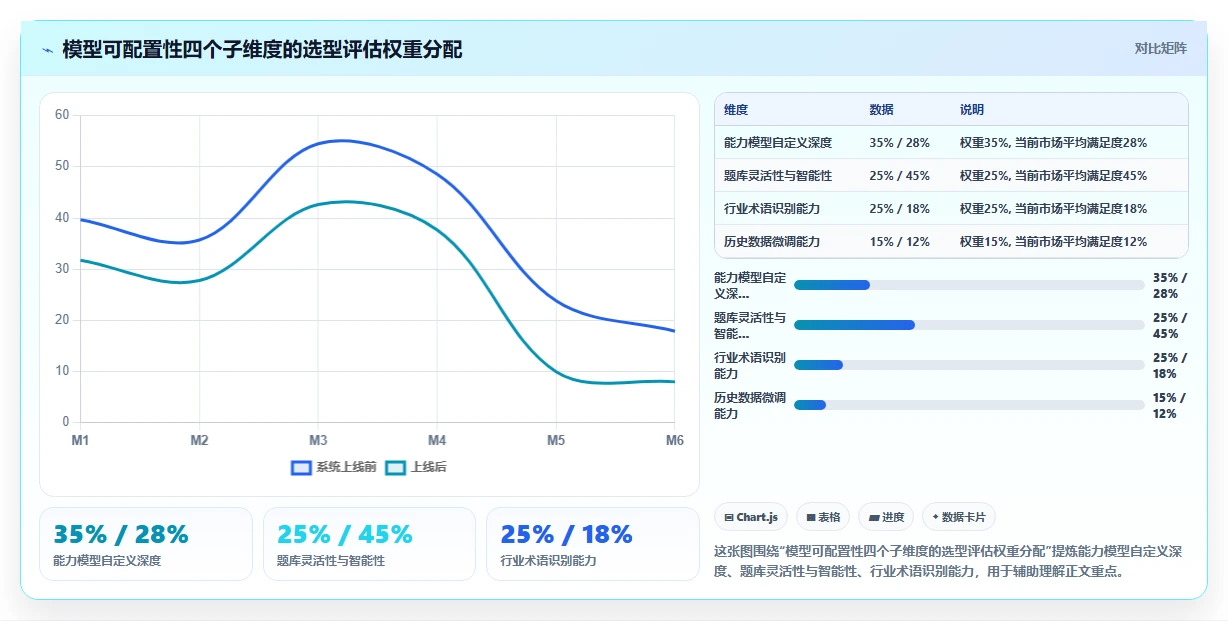Select table cell 能力模型自定义深度
This screenshot has width=1228, height=621.
pos(778,143)
